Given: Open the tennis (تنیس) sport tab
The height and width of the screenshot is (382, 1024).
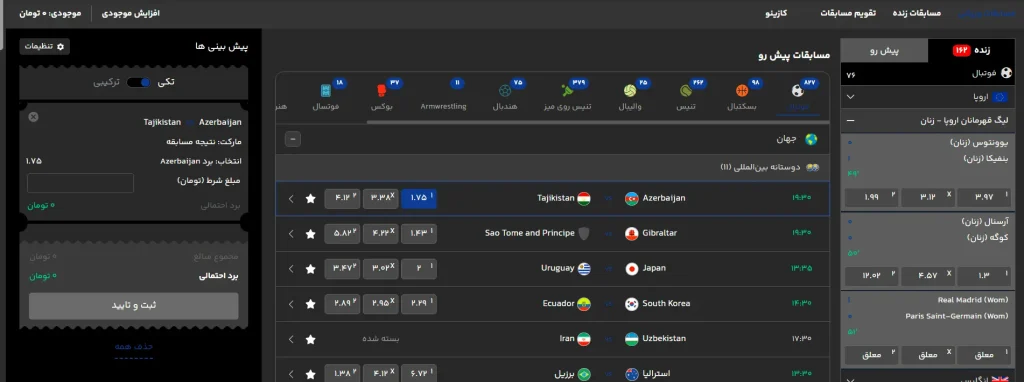Looking at the screenshot, I should click(x=686, y=96).
